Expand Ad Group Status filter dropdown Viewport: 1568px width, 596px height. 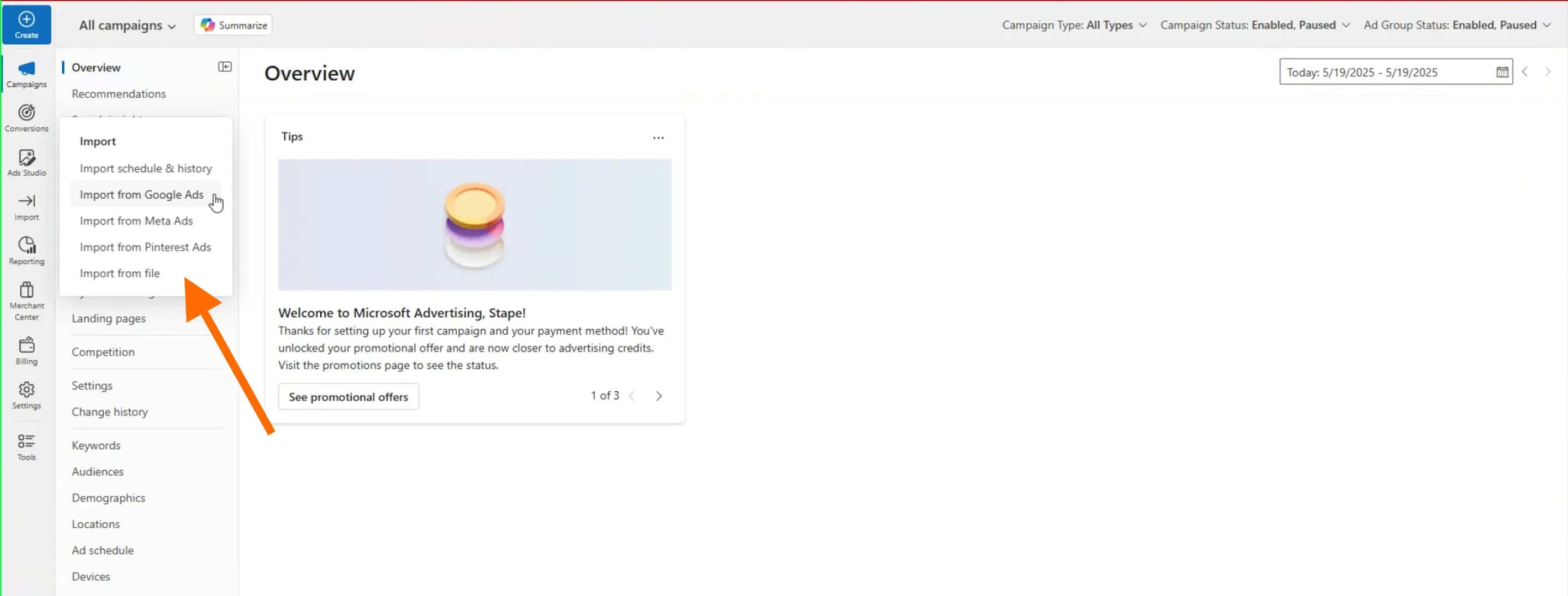(1457, 25)
